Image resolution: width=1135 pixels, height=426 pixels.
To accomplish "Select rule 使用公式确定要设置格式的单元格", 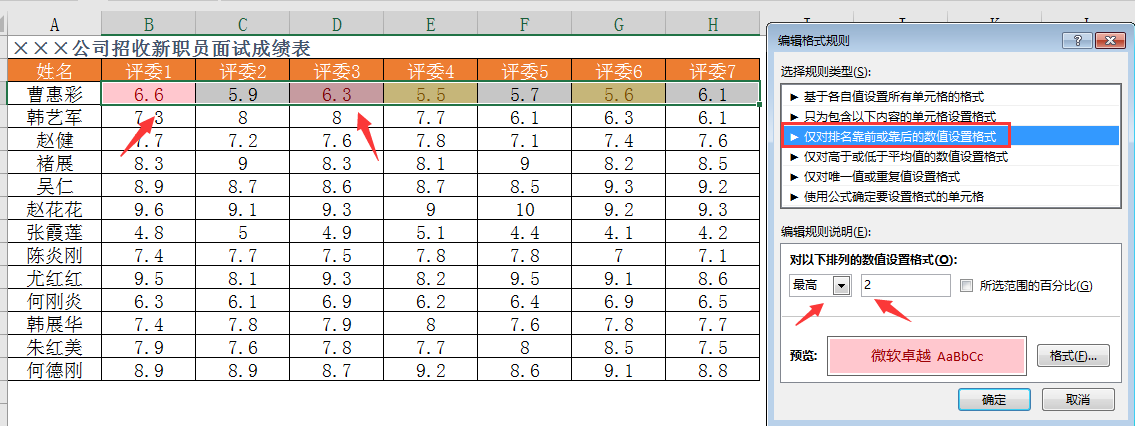I will coord(950,196).
